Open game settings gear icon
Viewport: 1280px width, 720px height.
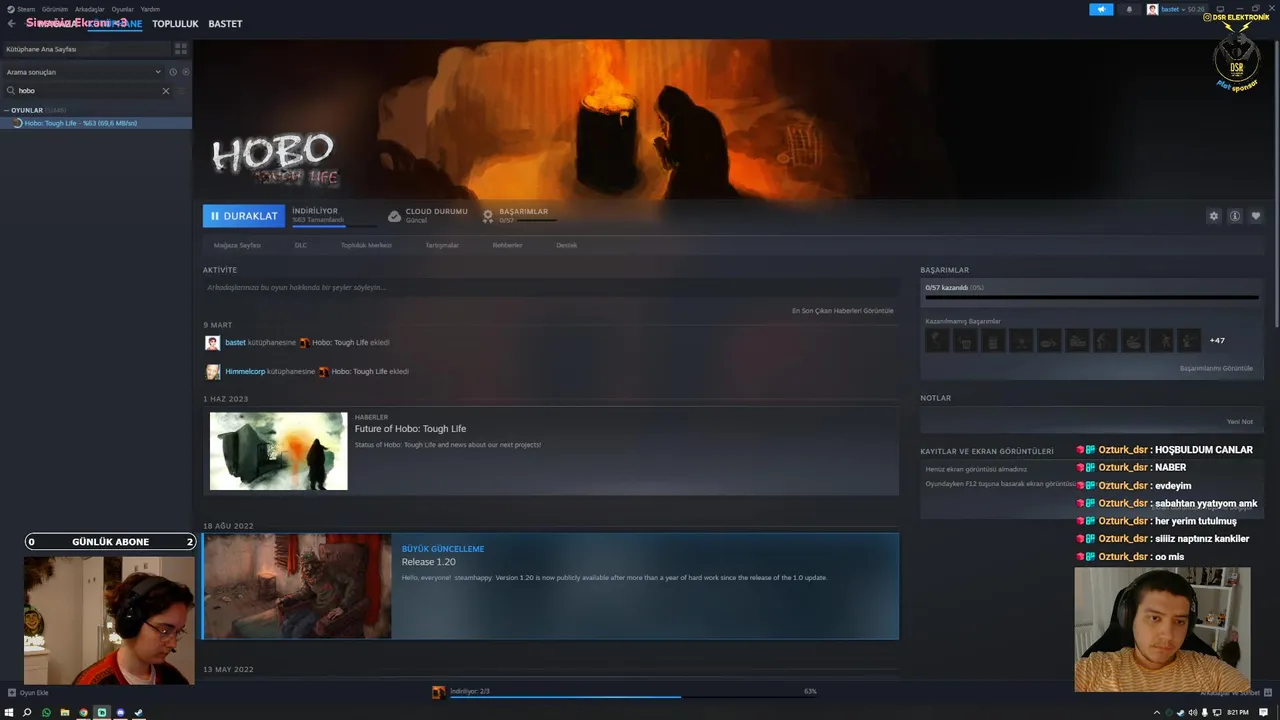click(1214, 216)
